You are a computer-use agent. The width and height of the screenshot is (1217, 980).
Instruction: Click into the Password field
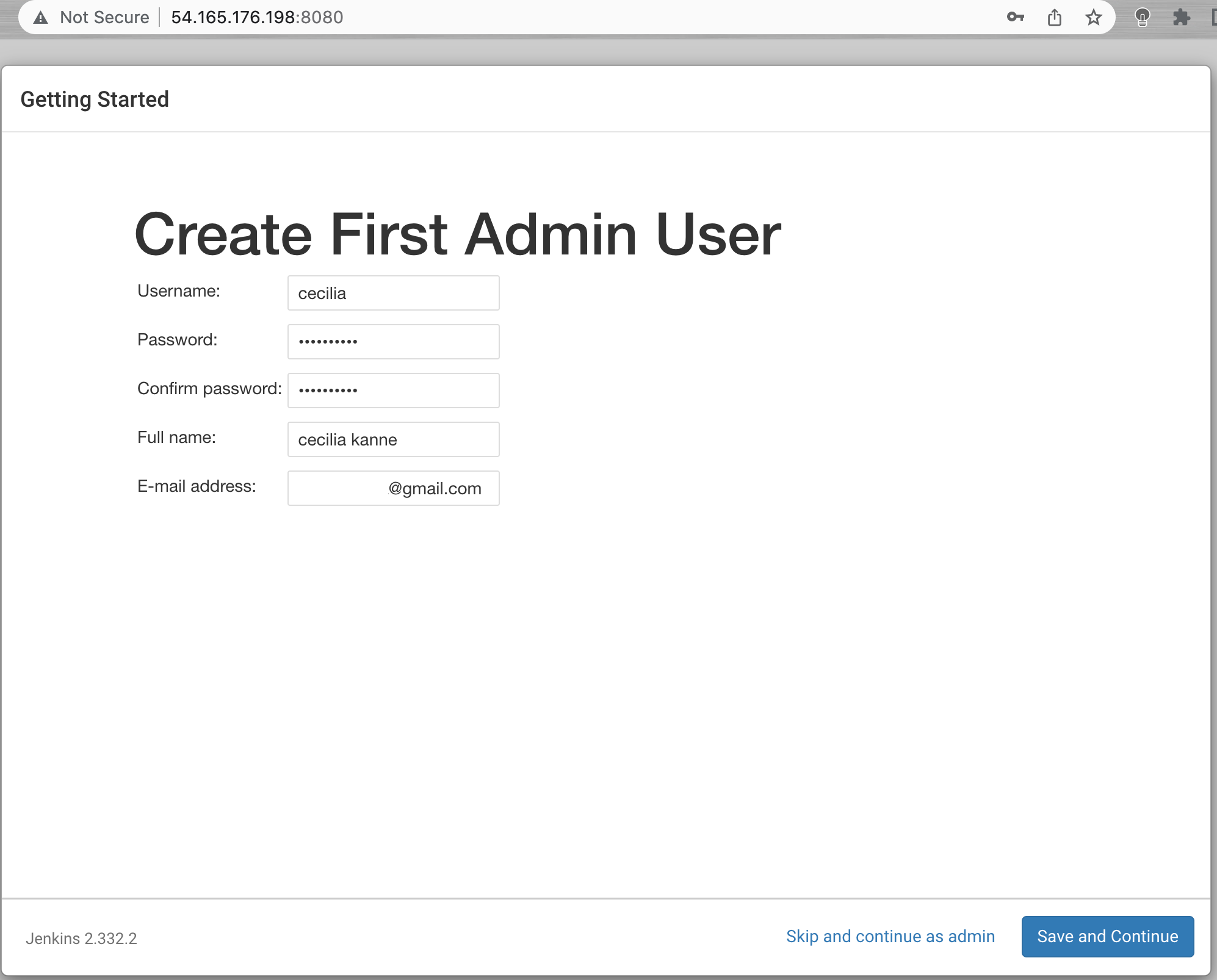(393, 342)
